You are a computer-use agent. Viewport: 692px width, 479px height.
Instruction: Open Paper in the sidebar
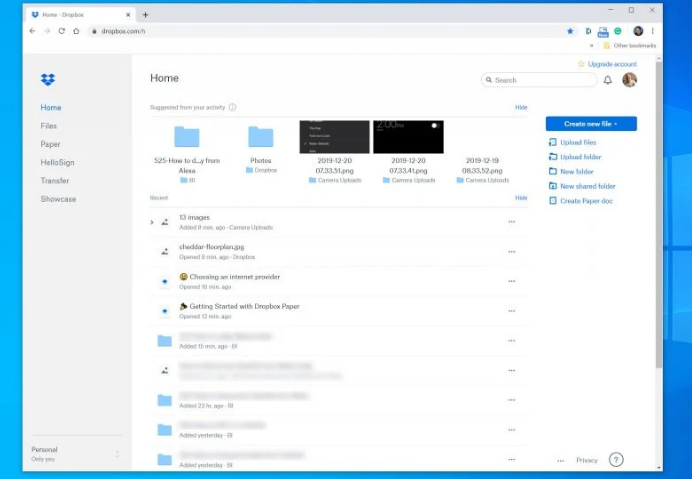coord(50,144)
